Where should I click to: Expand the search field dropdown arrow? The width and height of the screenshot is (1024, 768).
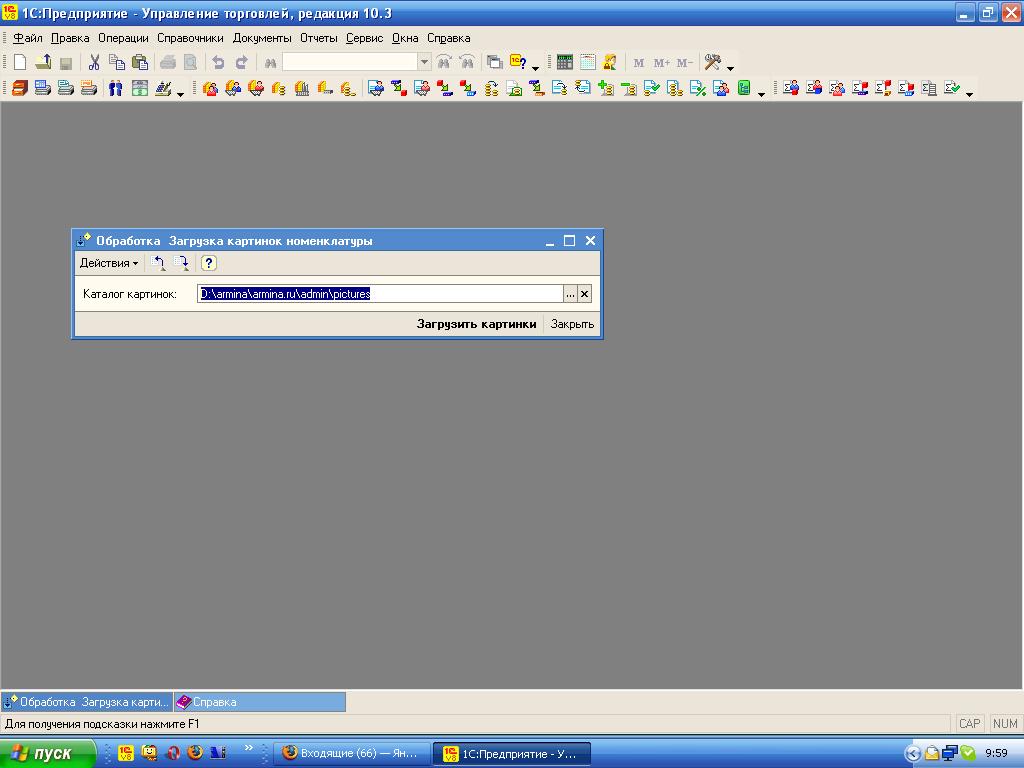424,62
